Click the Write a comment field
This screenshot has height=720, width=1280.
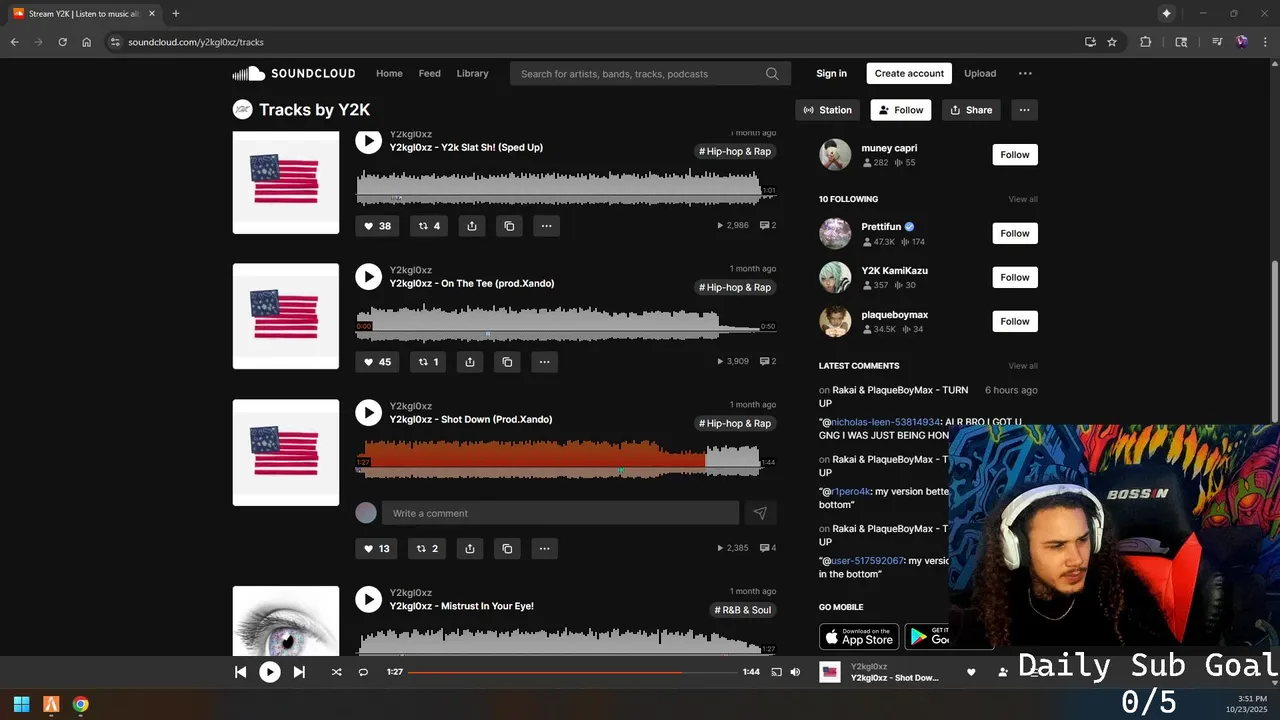(x=560, y=513)
